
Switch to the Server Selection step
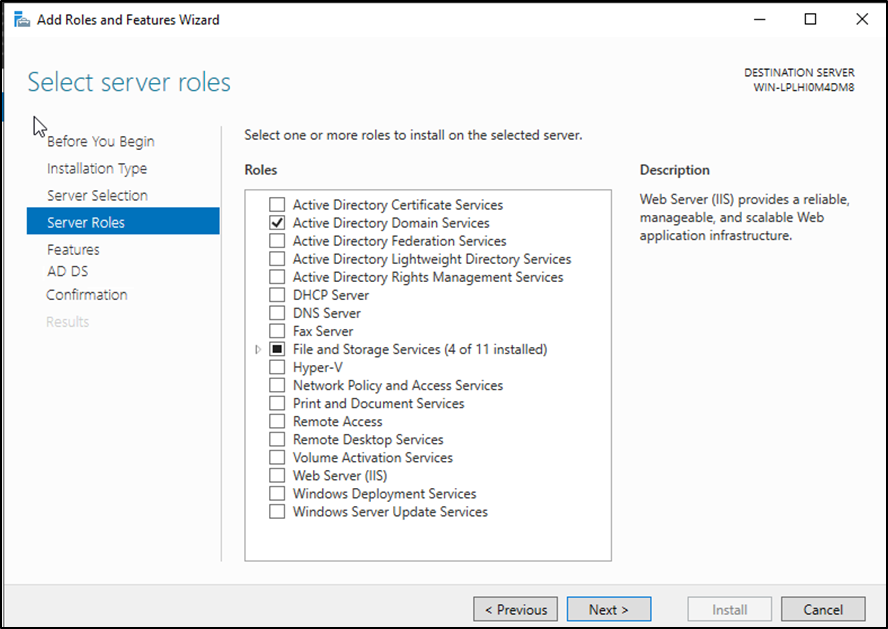point(97,196)
